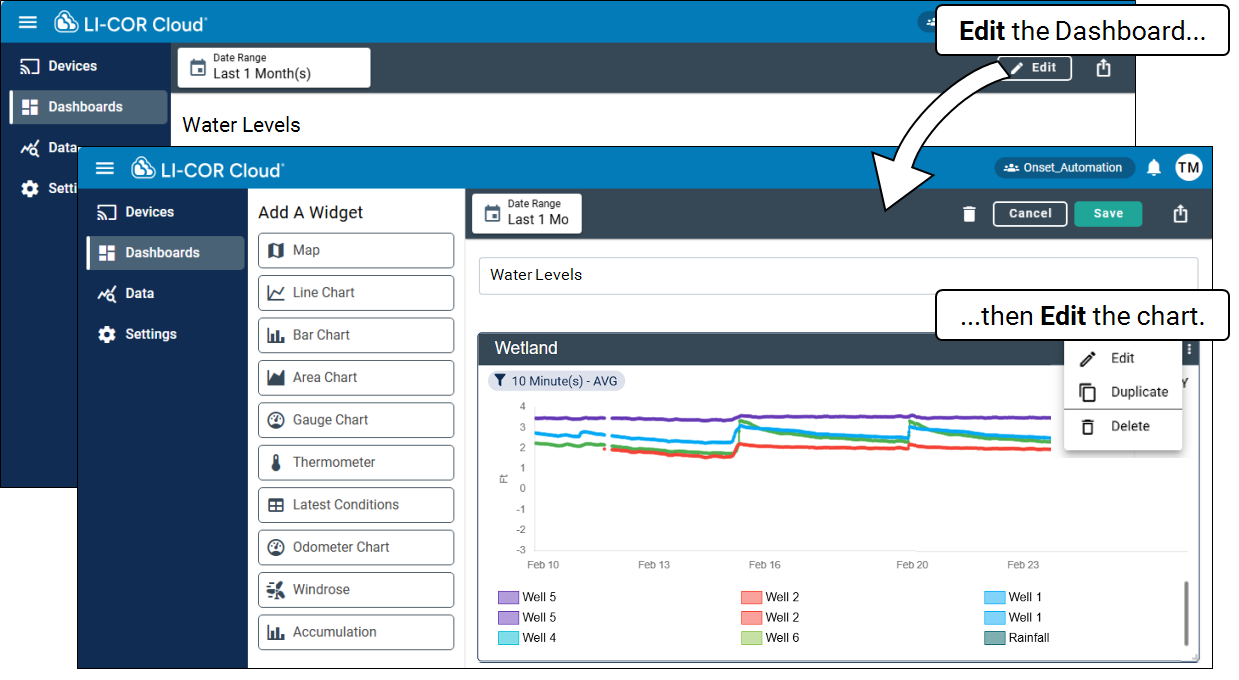Click the filter icon for 10 Minute(s) - AVG
Image resolution: width=1239 pixels, height=680 pixels.
(x=500, y=381)
